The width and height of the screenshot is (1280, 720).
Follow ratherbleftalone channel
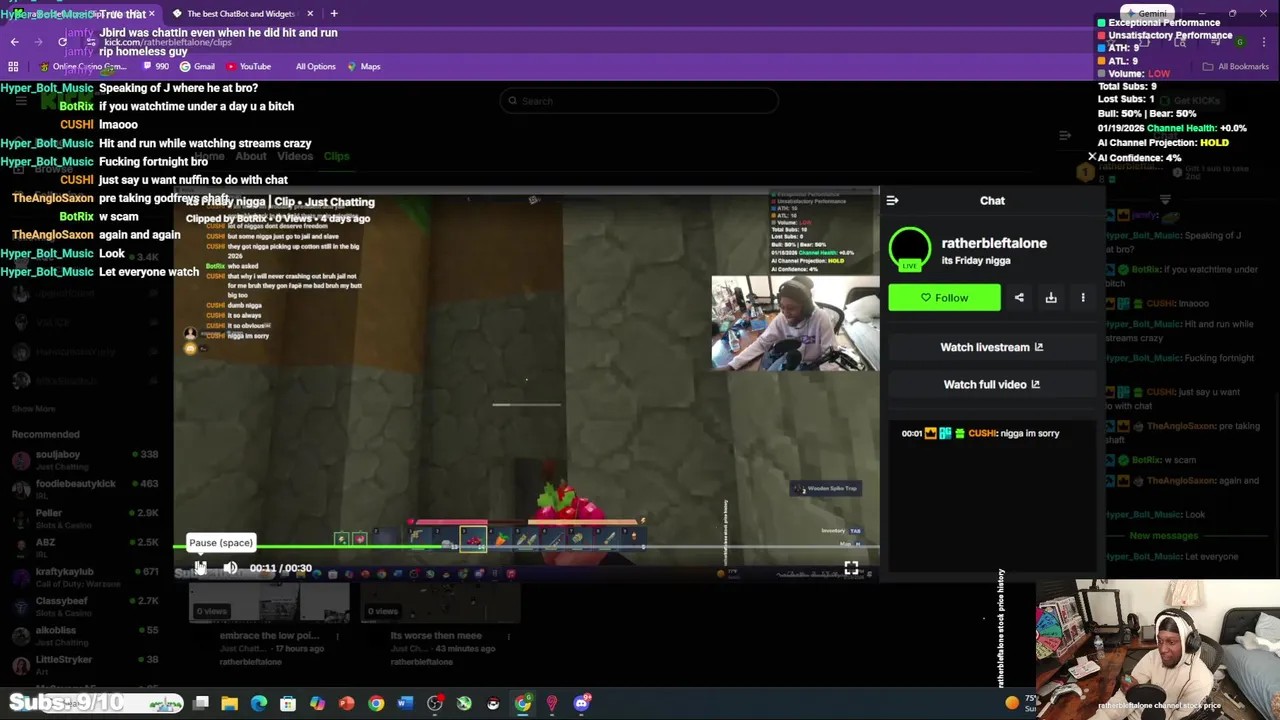pyautogui.click(x=944, y=297)
